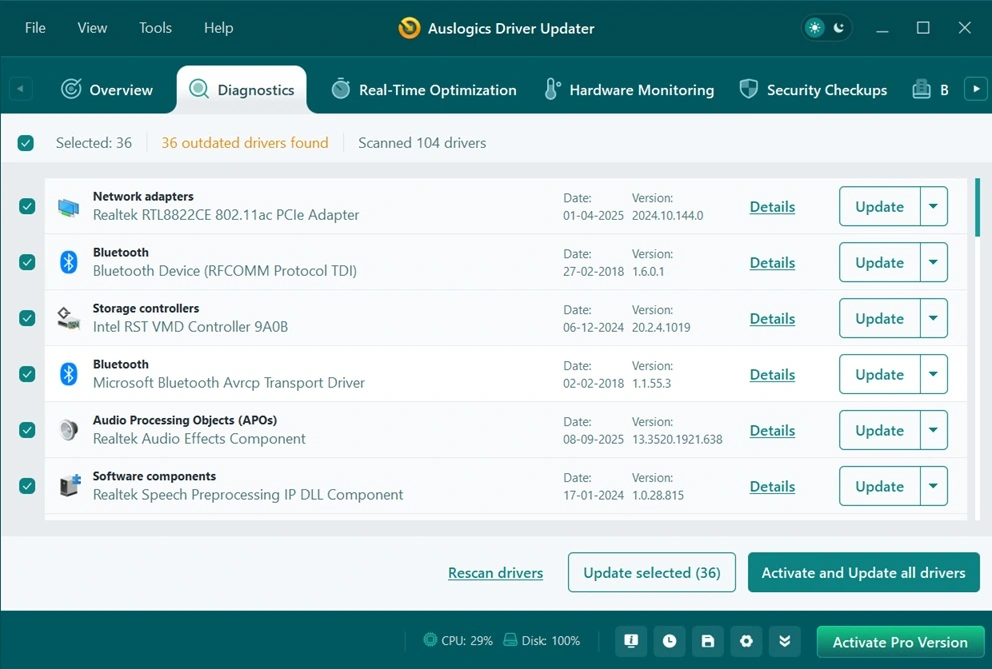Open Details for Bluetooth Device RFCOMM
The image size is (992, 669).
(772, 263)
